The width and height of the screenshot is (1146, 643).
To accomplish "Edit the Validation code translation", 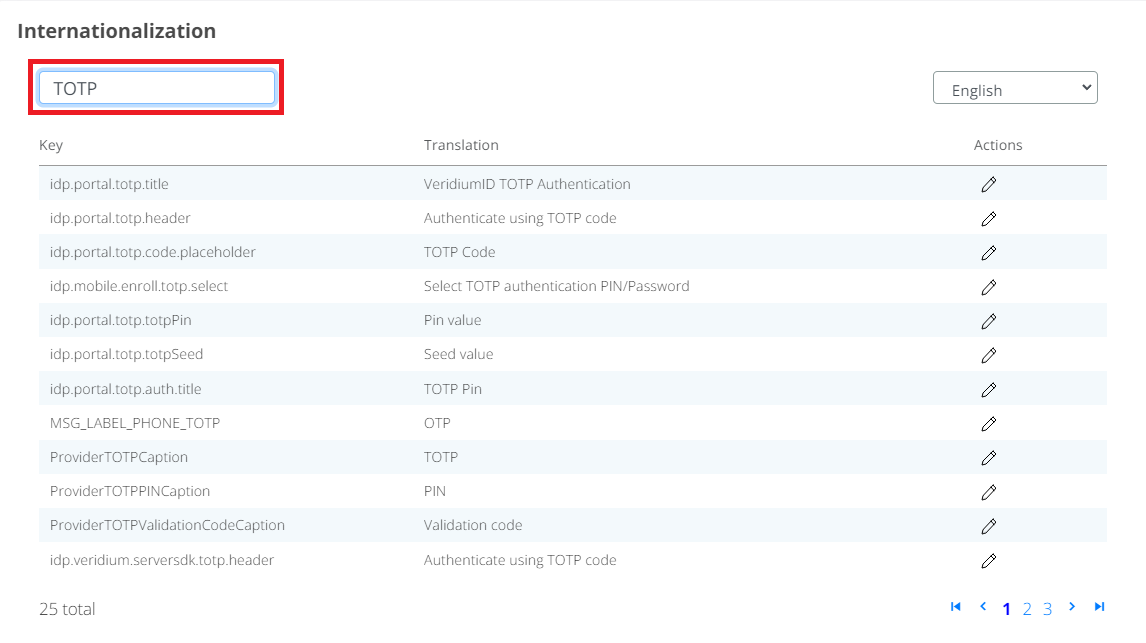I will (x=988, y=526).
